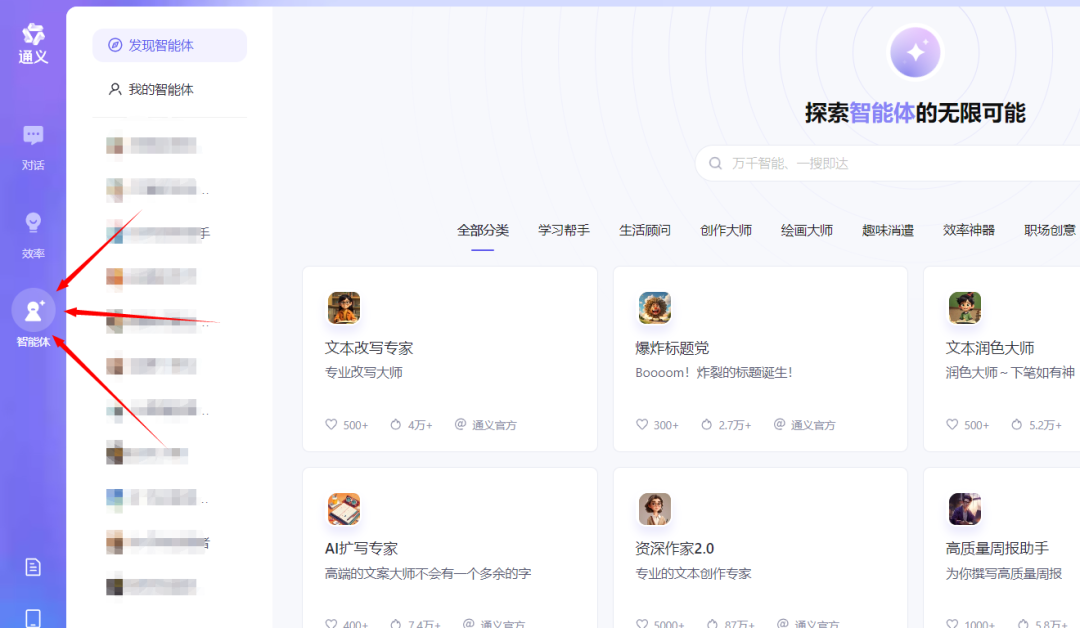Open the 效率 lightbulb section
This screenshot has width=1080, height=628.
[33, 236]
